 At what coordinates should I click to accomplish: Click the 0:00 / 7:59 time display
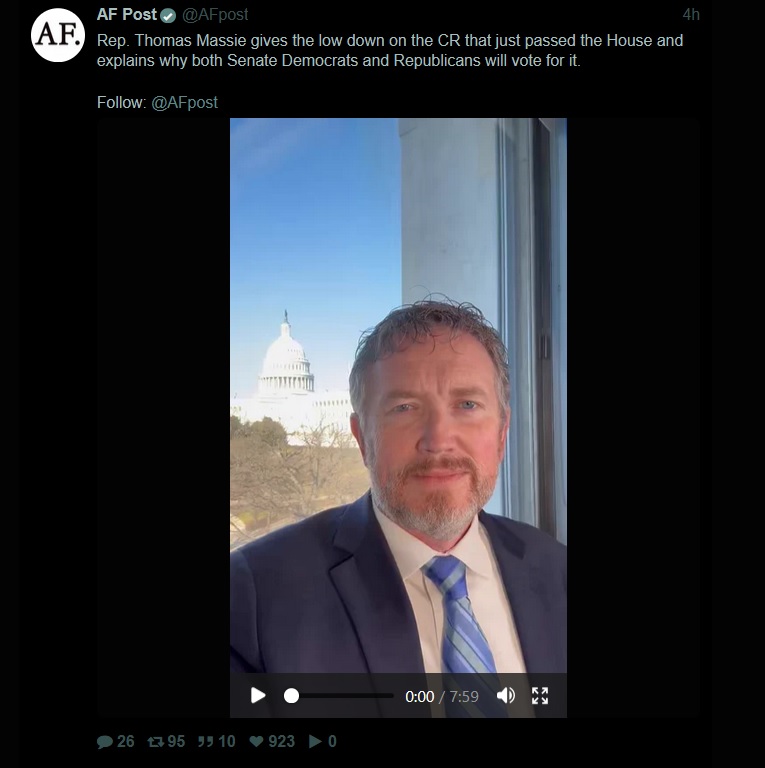pos(442,696)
